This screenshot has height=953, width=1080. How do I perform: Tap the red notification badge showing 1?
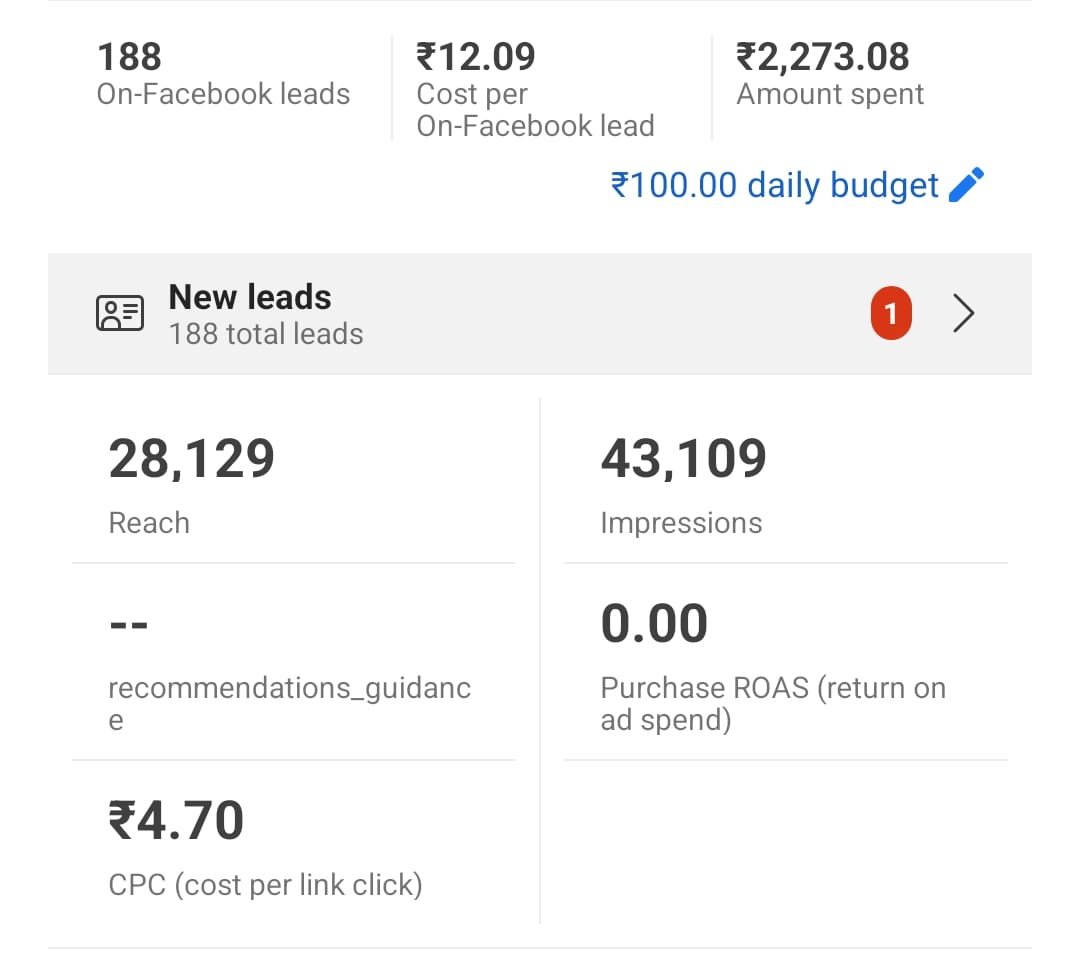(x=891, y=315)
